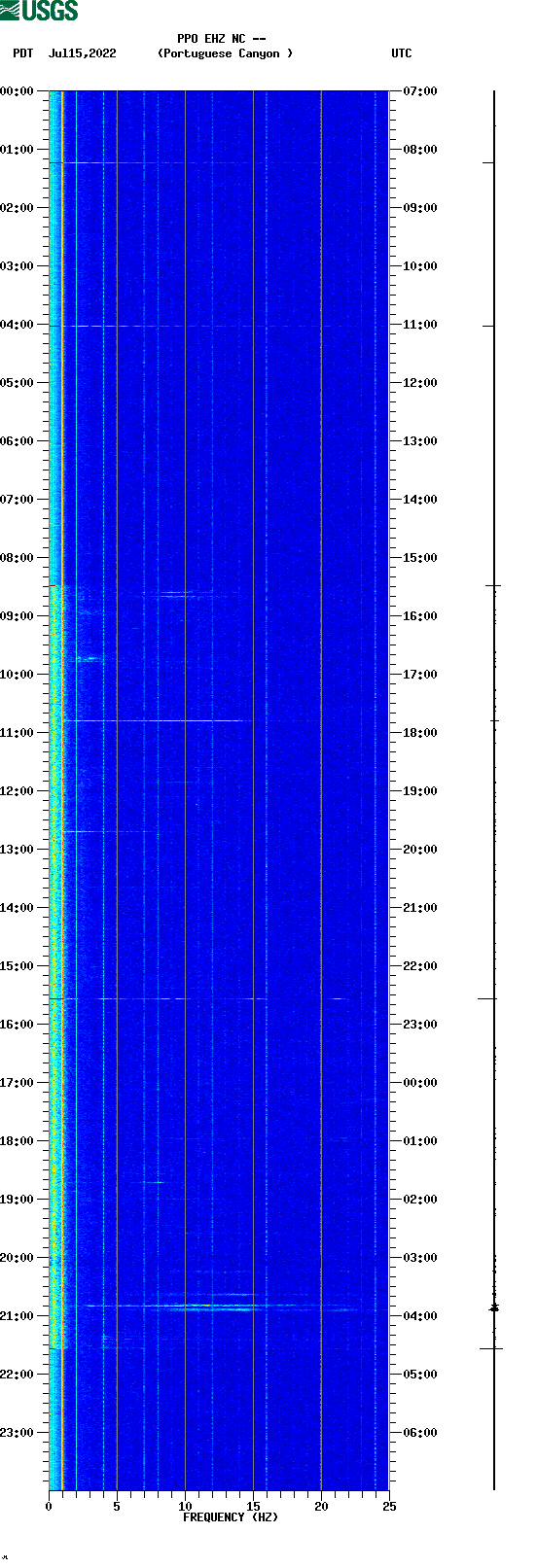Click the UTC axis '13:00' label
Image resolution: width=537 pixels, height=1568 pixels.
coord(420,441)
